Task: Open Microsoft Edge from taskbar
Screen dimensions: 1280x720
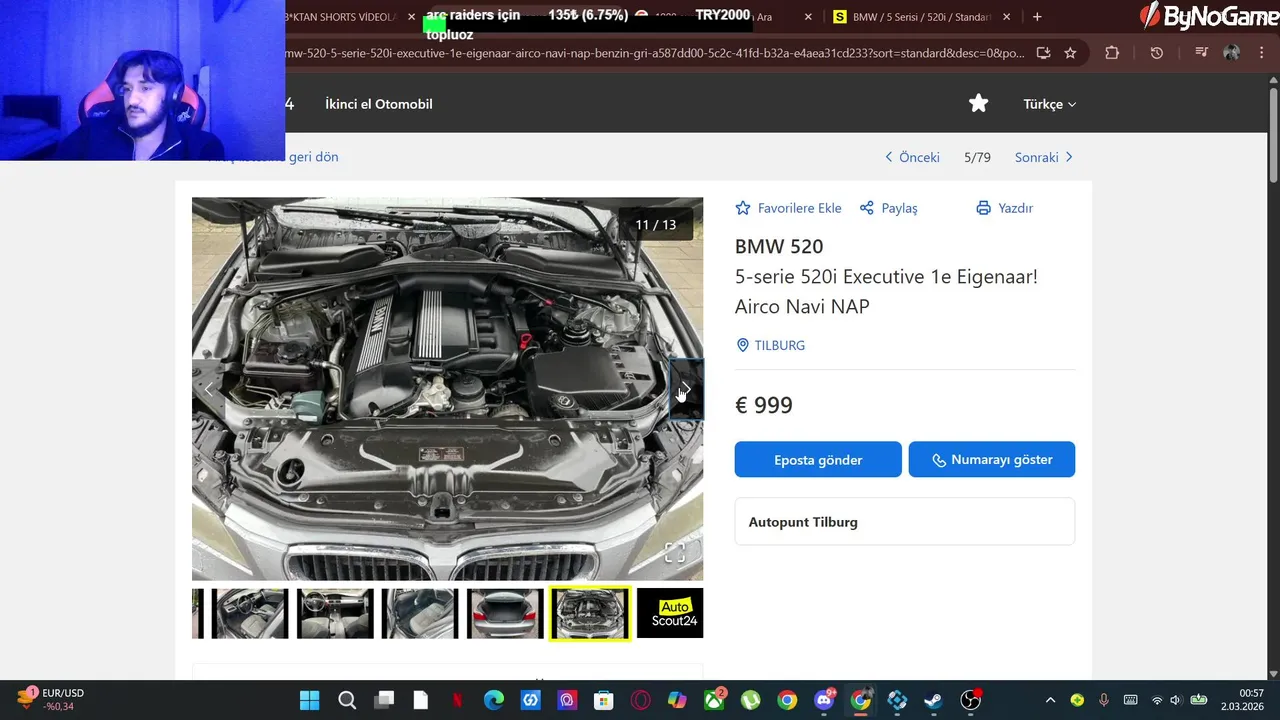Action: (x=494, y=700)
